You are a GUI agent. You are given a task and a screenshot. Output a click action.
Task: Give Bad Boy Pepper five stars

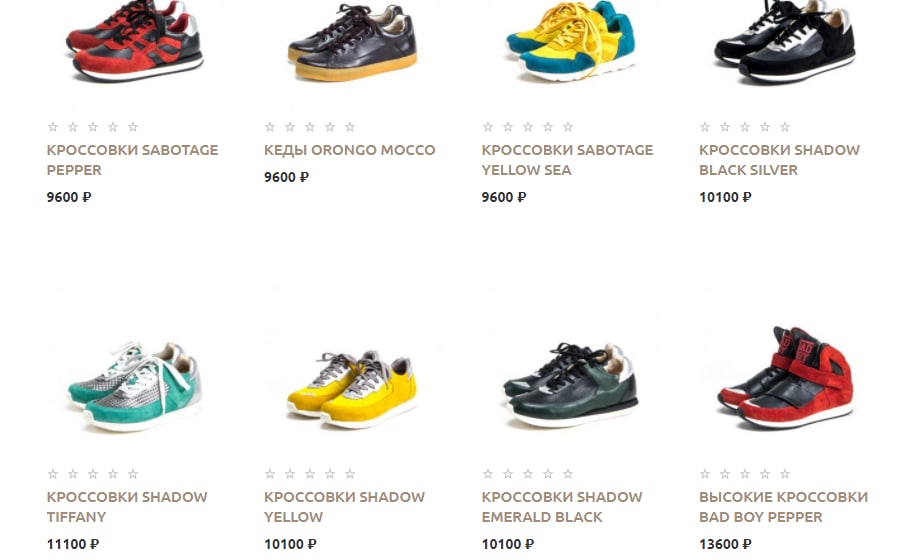pyautogui.click(x=785, y=474)
